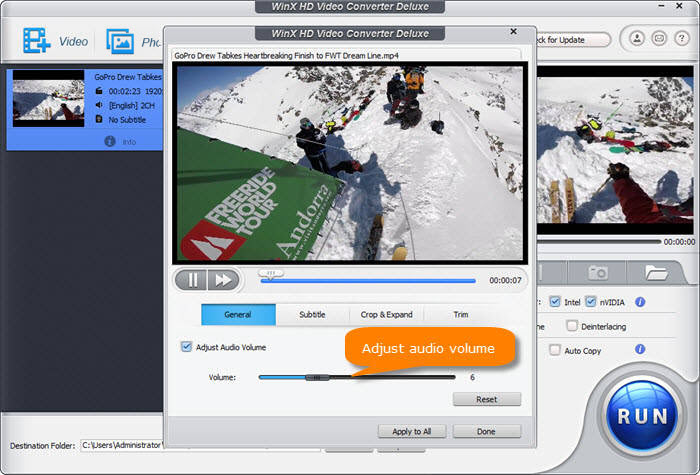The image size is (700, 475).
Task: Close the edit dialog window
Action: (513, 31)
